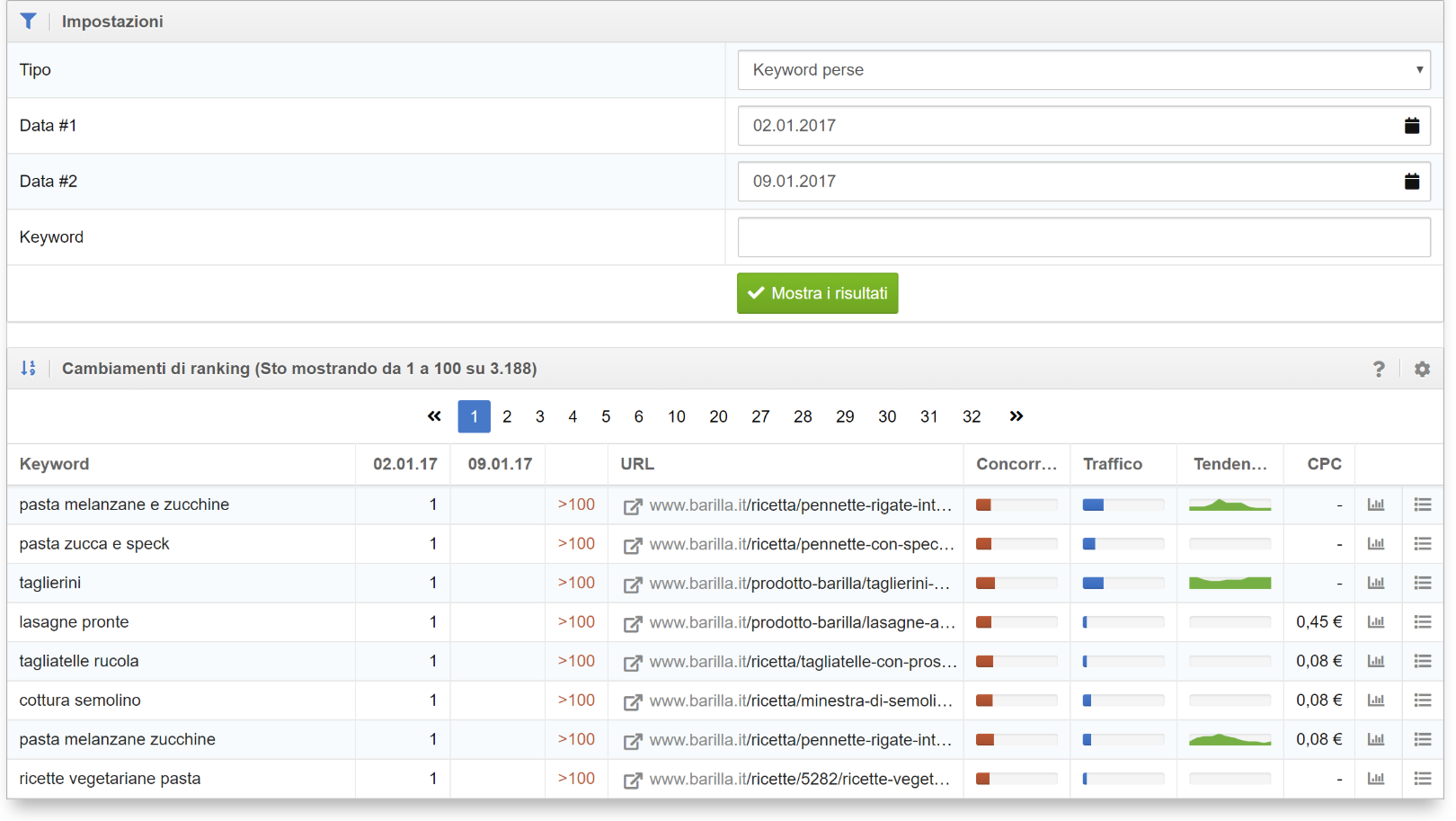The height and width of the screenshot is (821, 1456).
Task: Click the Data #2 date field
Action: (1084, 182)
